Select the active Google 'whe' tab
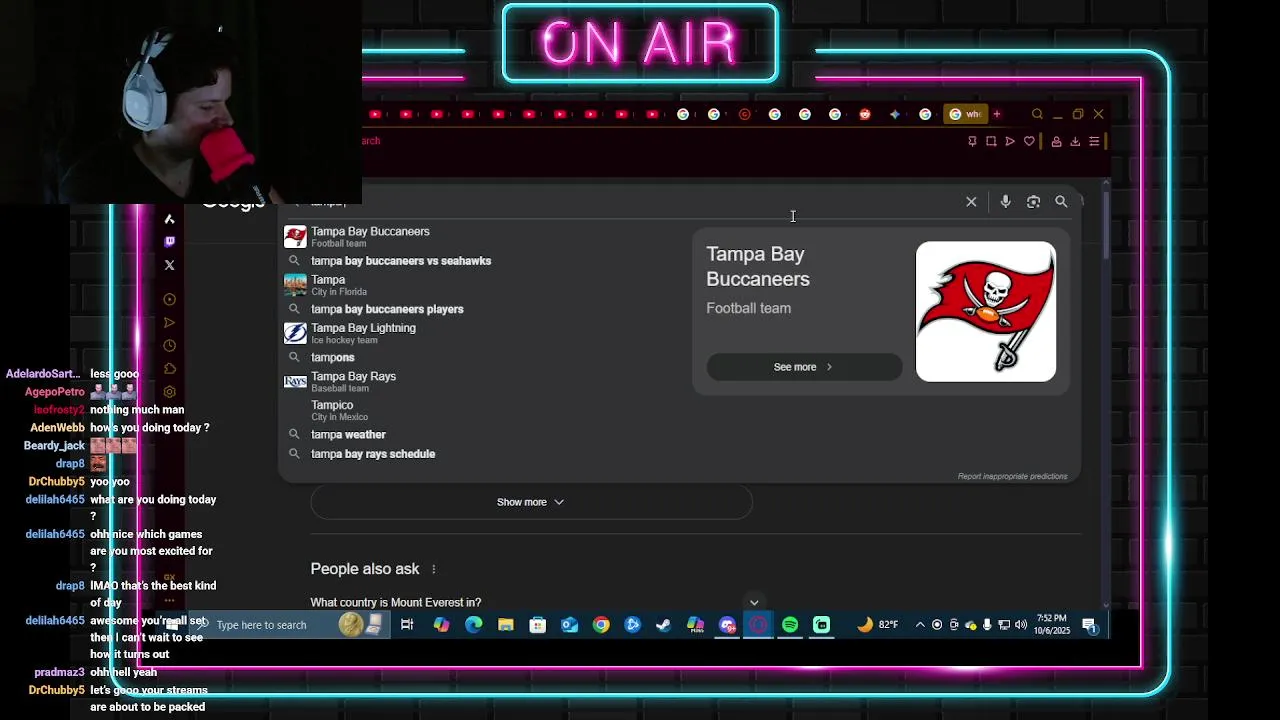 click(967, 114)
